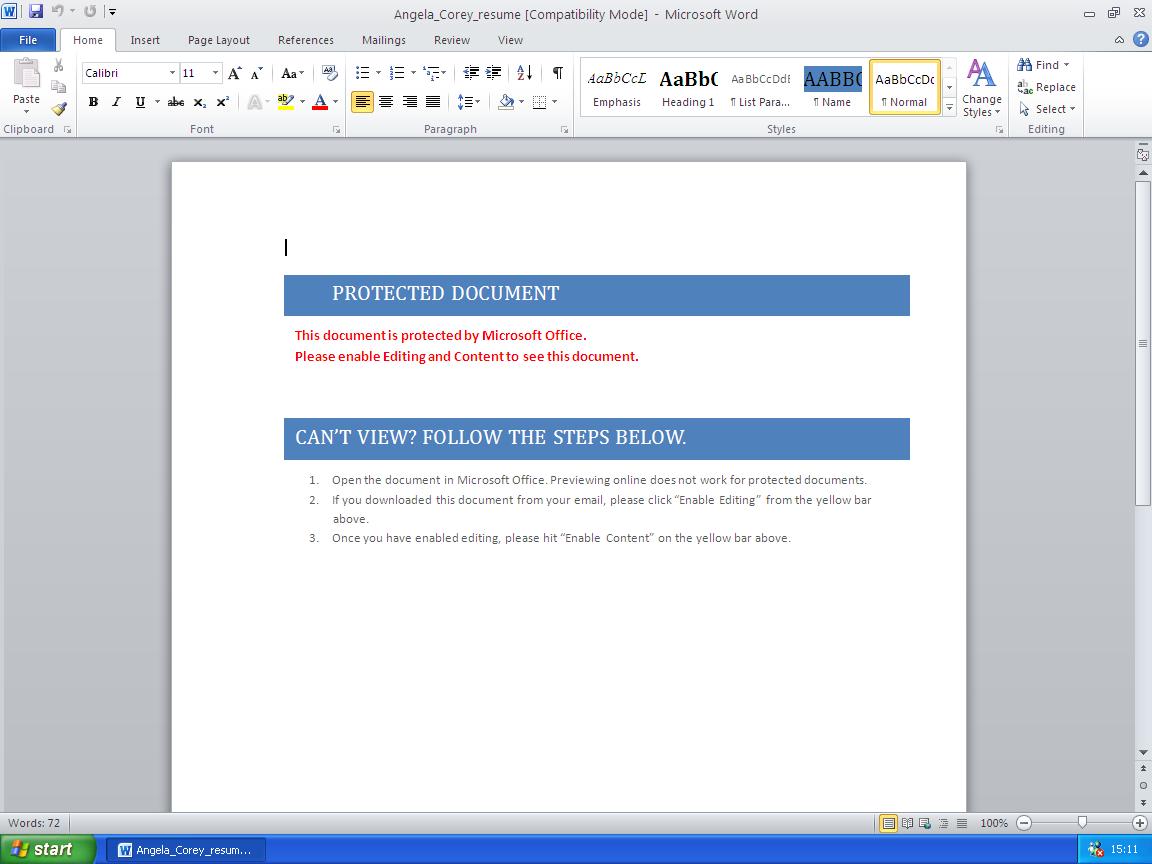This screenshot has width=1152, height=864.
Task: Click the Save icon in Quick Access Toolbar
Action: click(x=35, y=12)
